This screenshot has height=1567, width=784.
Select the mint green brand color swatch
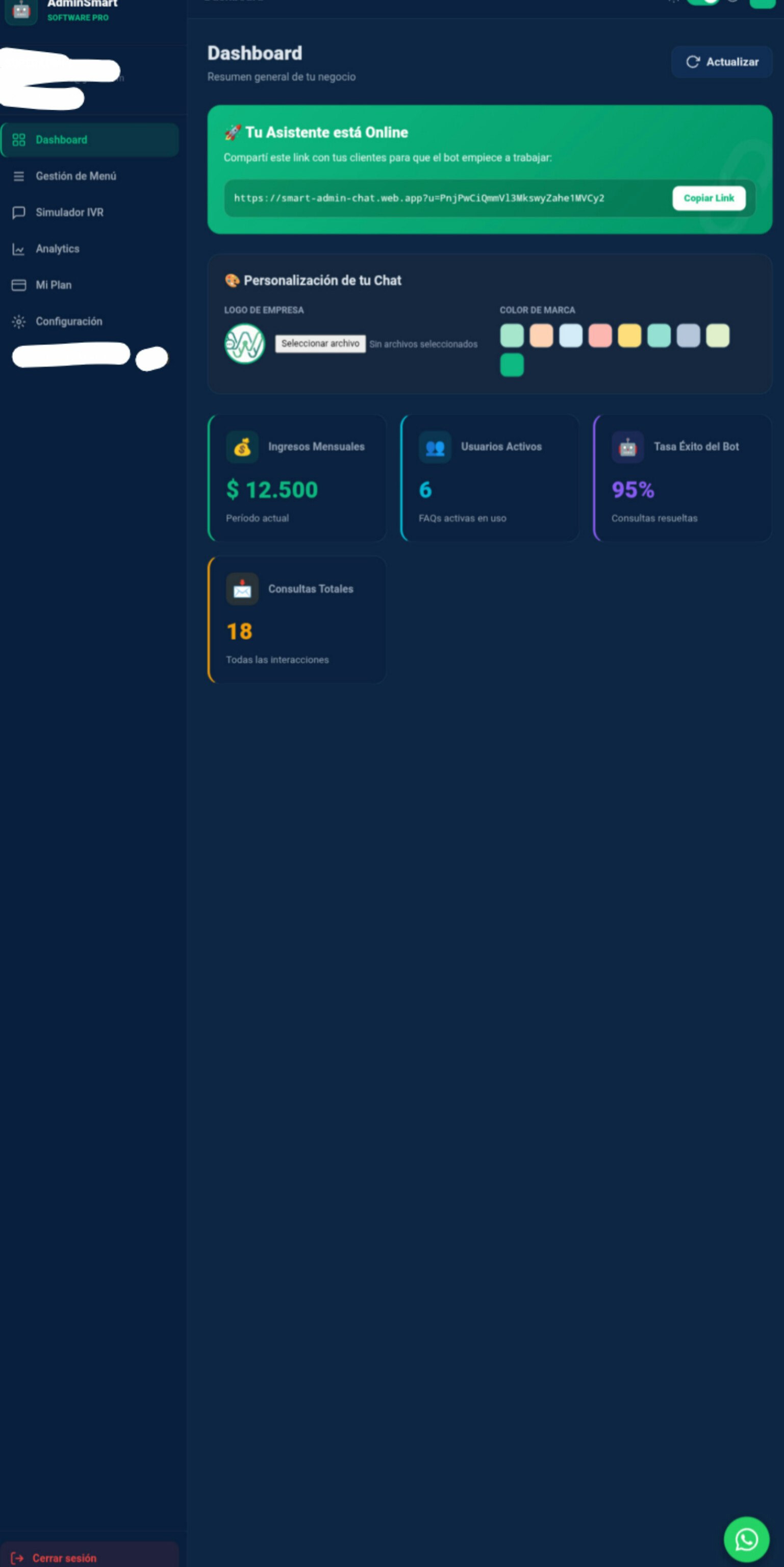[512, 336]
